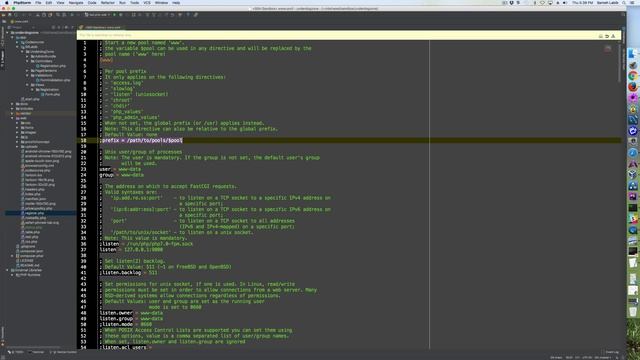Image resolution: width=640 pixels, height=360 pixels.
Task: Select register.php in the project tree
Action: [x=34, y=213]
